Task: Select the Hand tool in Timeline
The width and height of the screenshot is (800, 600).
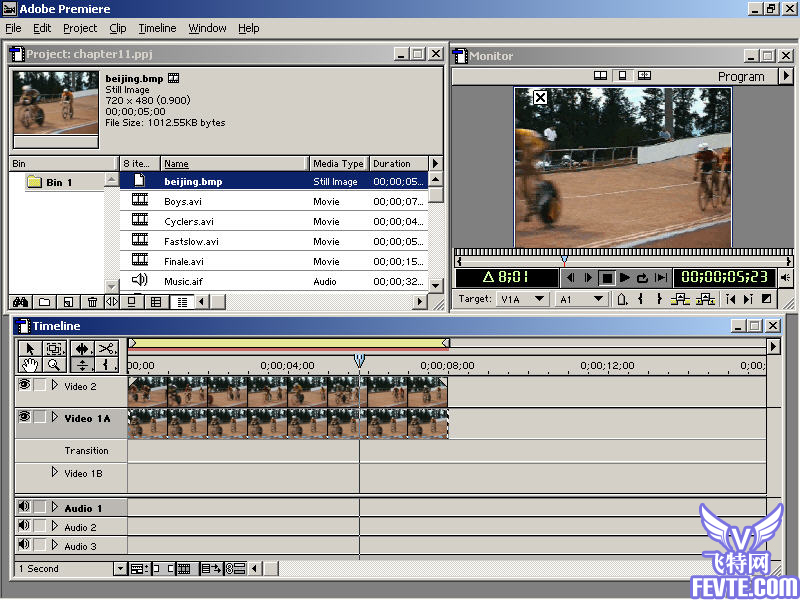Action: coord(30,364)
